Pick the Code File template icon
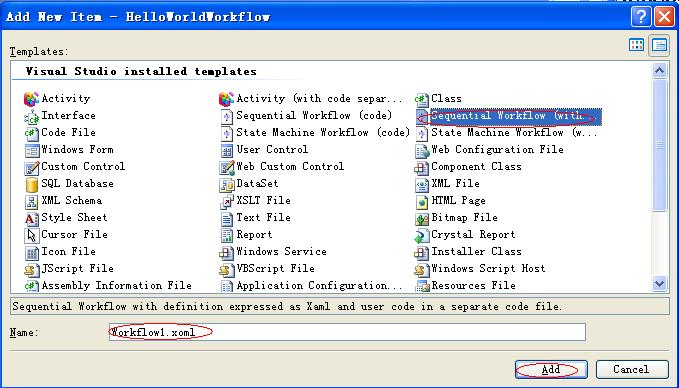Screen dimensions: 679x388 coord(31,133)
